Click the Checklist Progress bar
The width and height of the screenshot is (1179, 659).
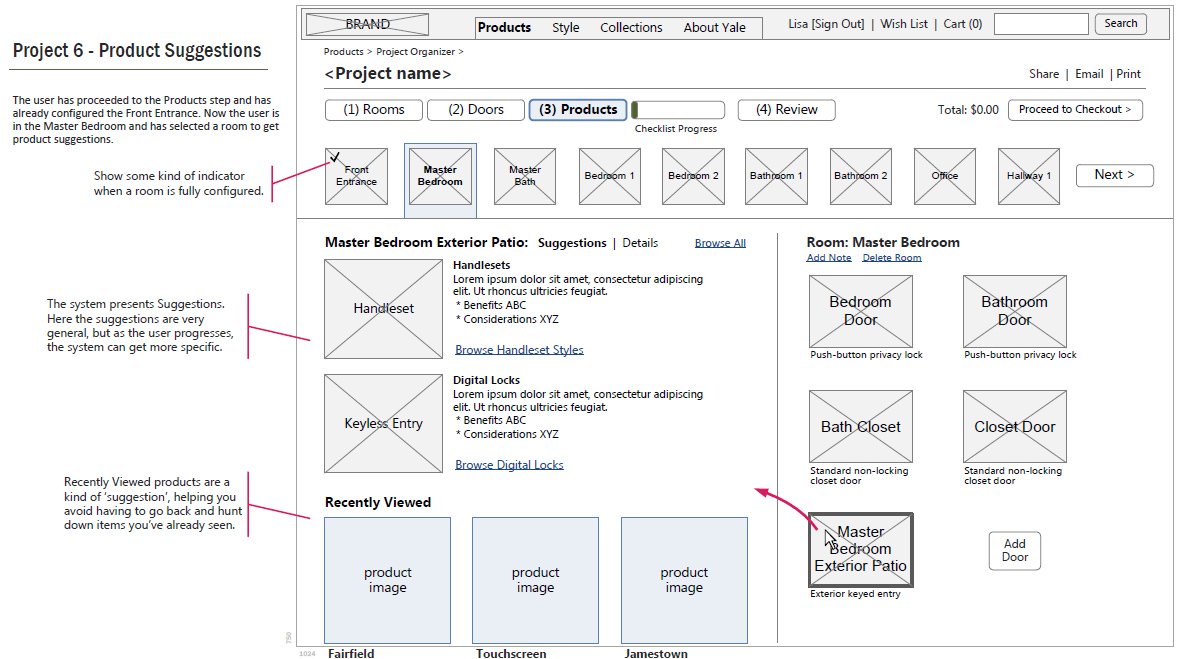coord(677,110)
